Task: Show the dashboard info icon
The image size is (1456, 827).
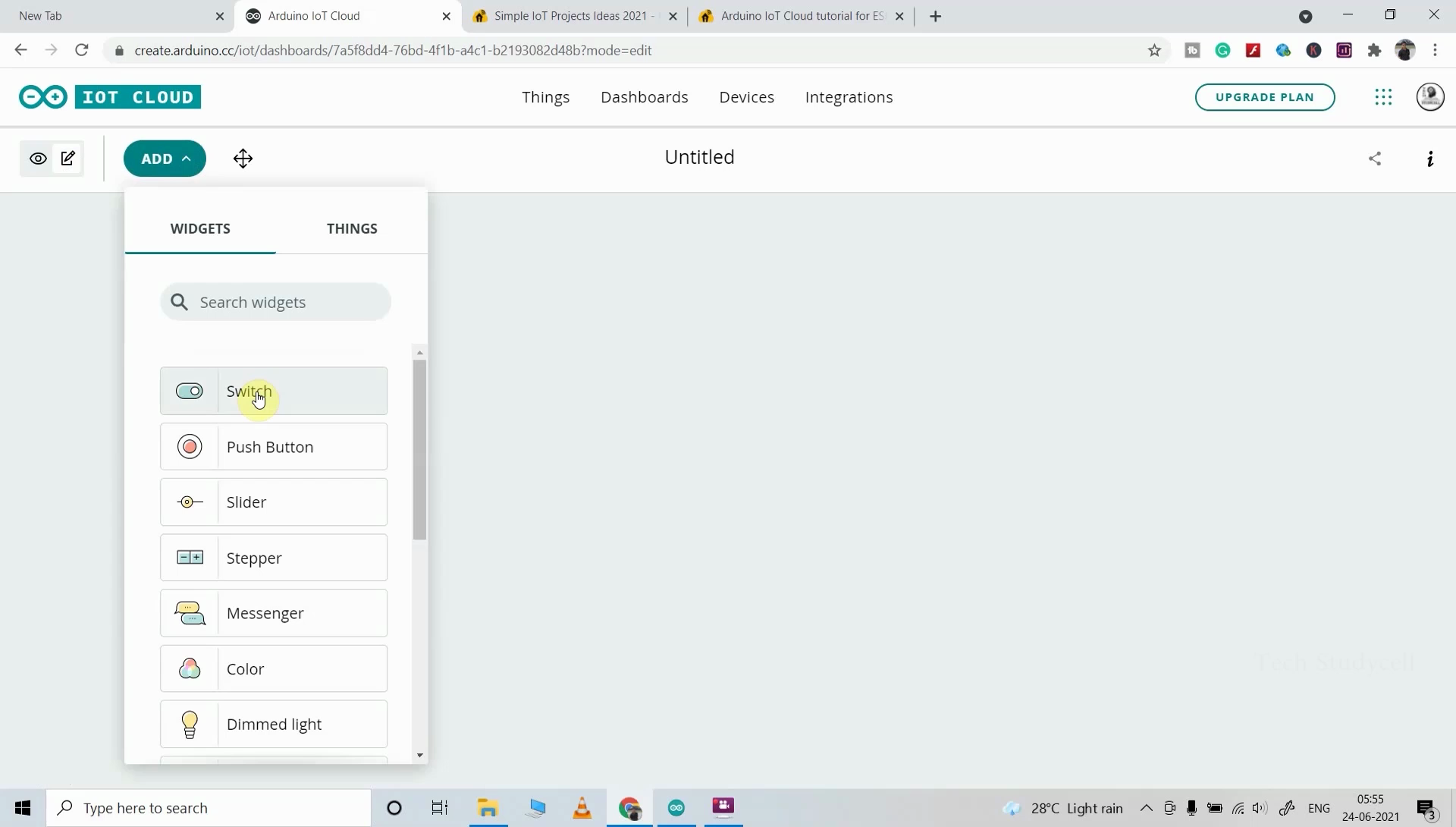Action: click(x=1429, y=159)
